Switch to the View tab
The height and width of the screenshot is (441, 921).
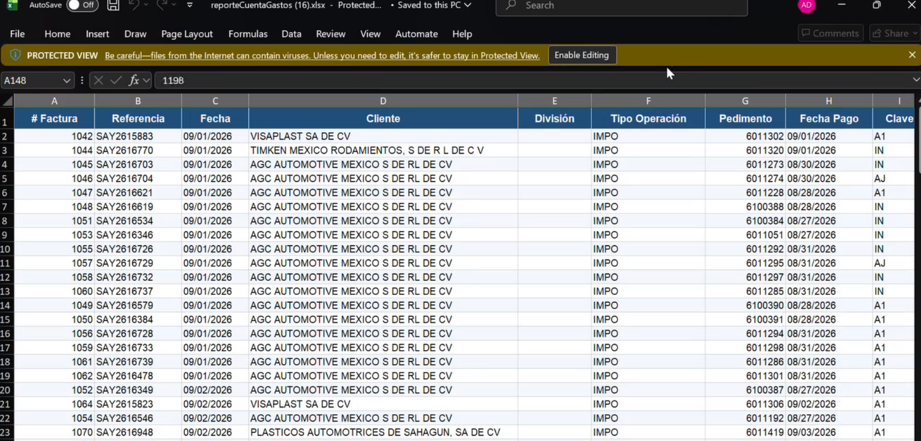coord(370,34)
